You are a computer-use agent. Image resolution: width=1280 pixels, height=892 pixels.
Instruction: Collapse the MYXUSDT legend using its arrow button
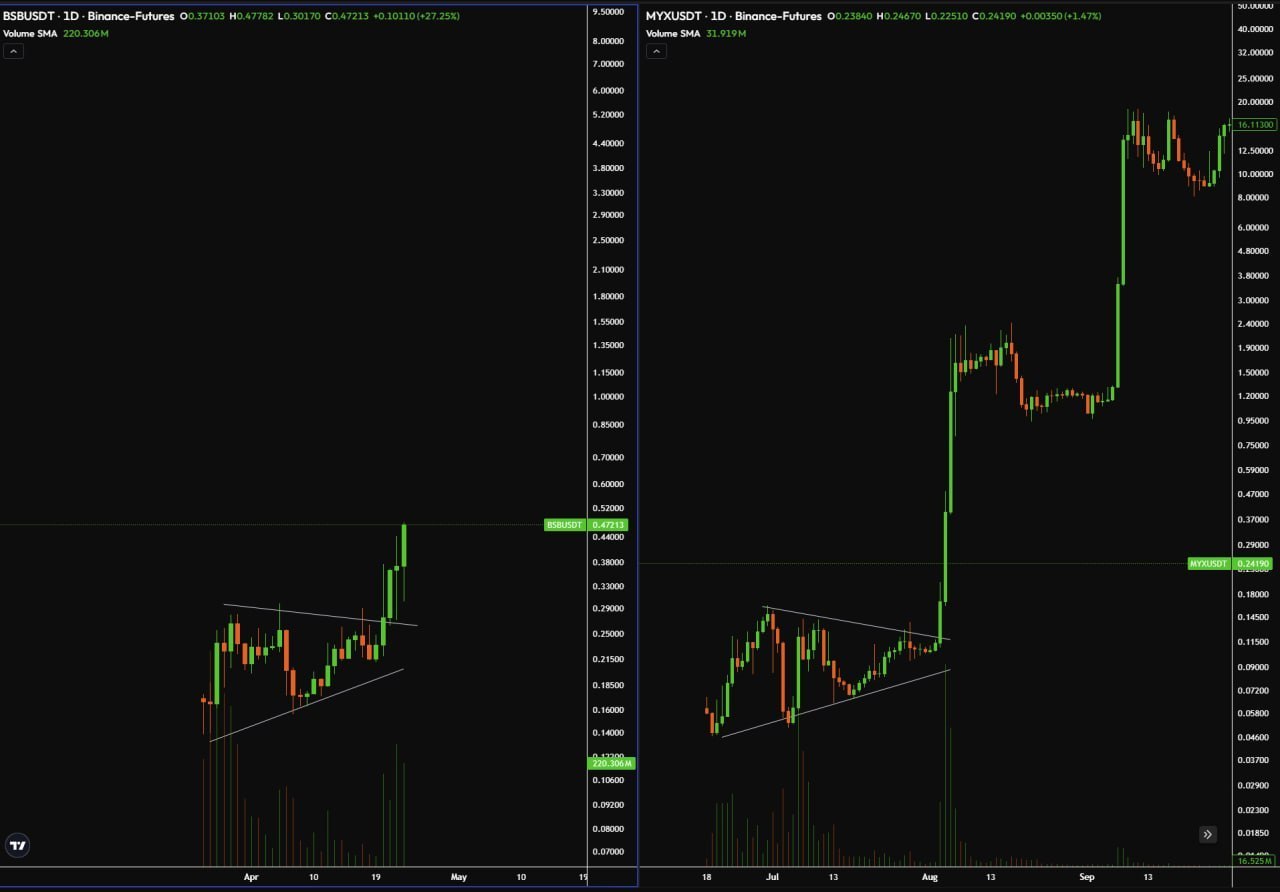point(656,50)
